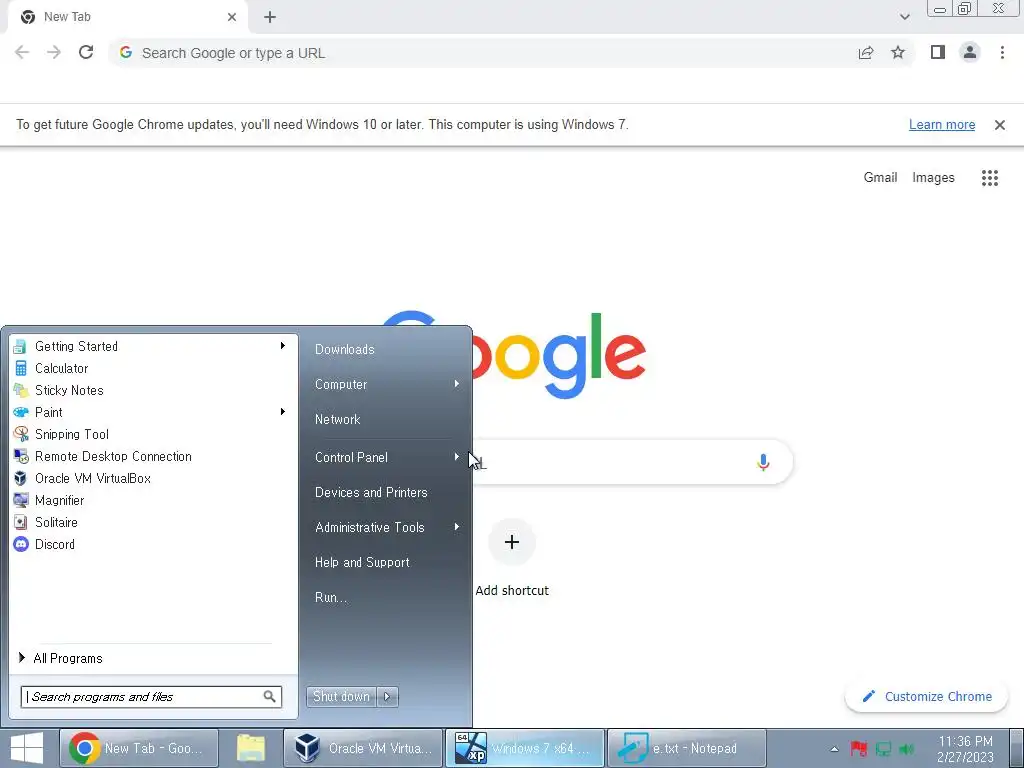The image size is (1024, 768).
Task: Click the Shut down button
Action: click(341, 697)
